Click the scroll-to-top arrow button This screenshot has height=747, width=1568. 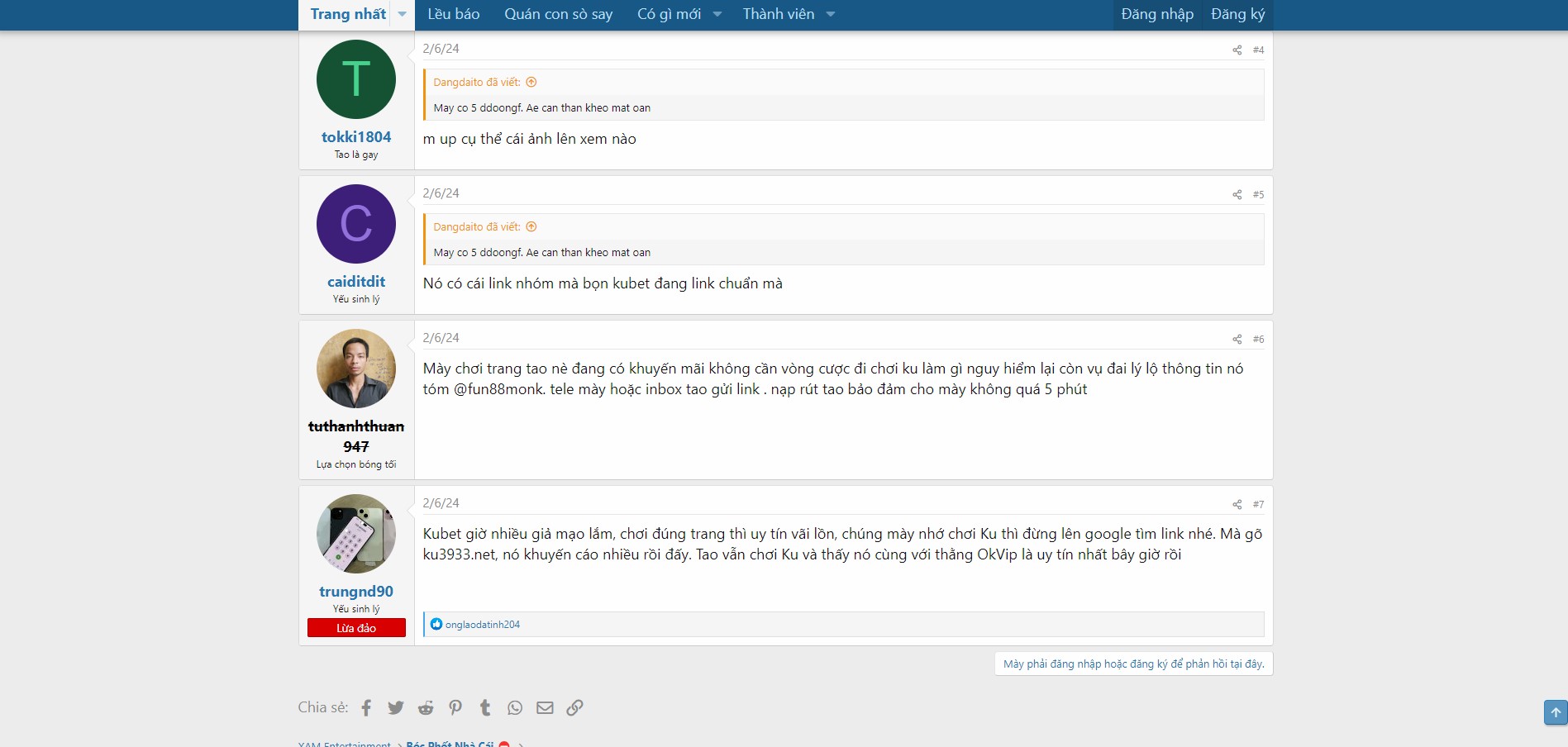(1556, 712)
